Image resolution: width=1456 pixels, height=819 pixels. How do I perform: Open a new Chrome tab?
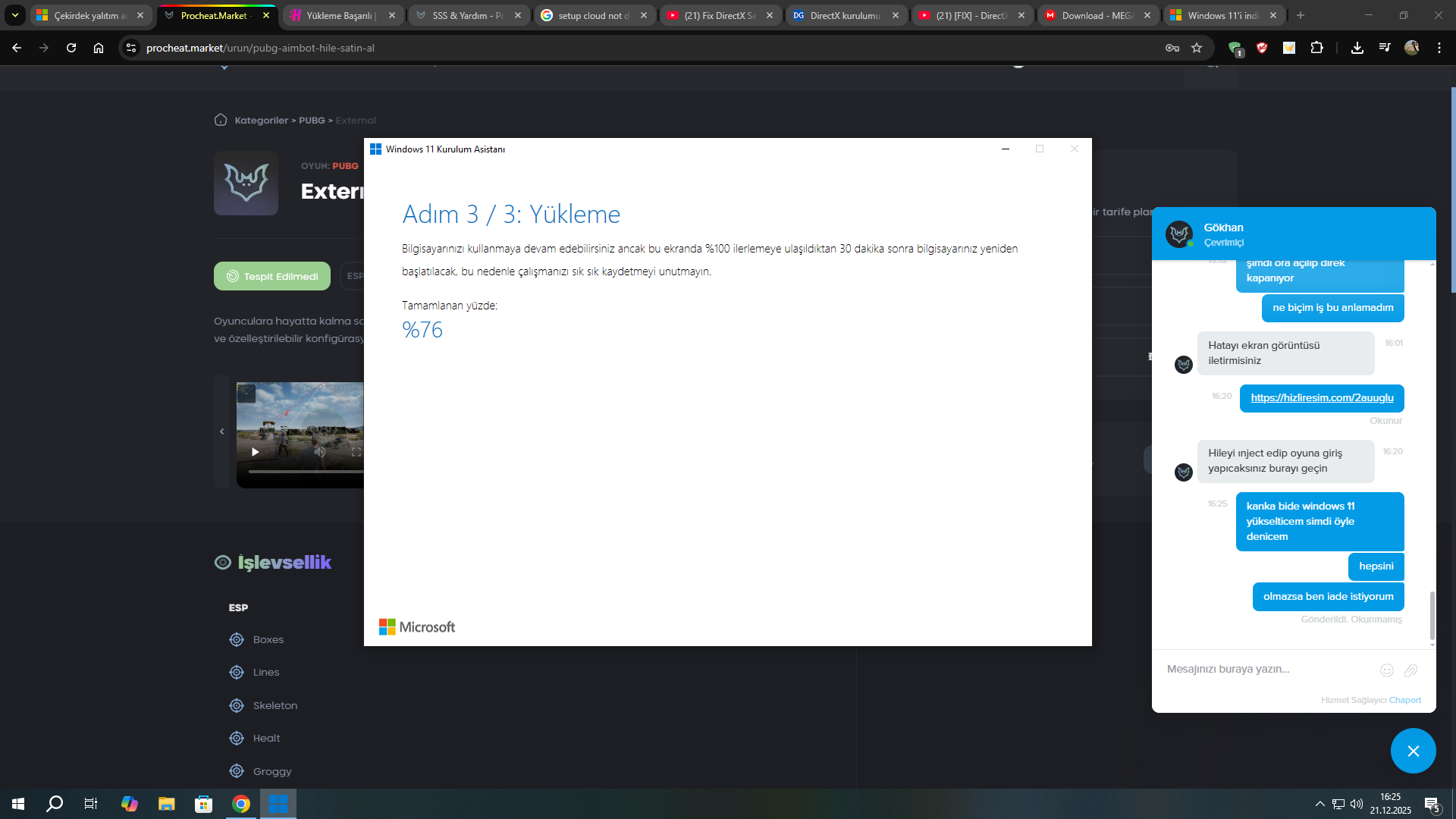[x=1301, y=15]
